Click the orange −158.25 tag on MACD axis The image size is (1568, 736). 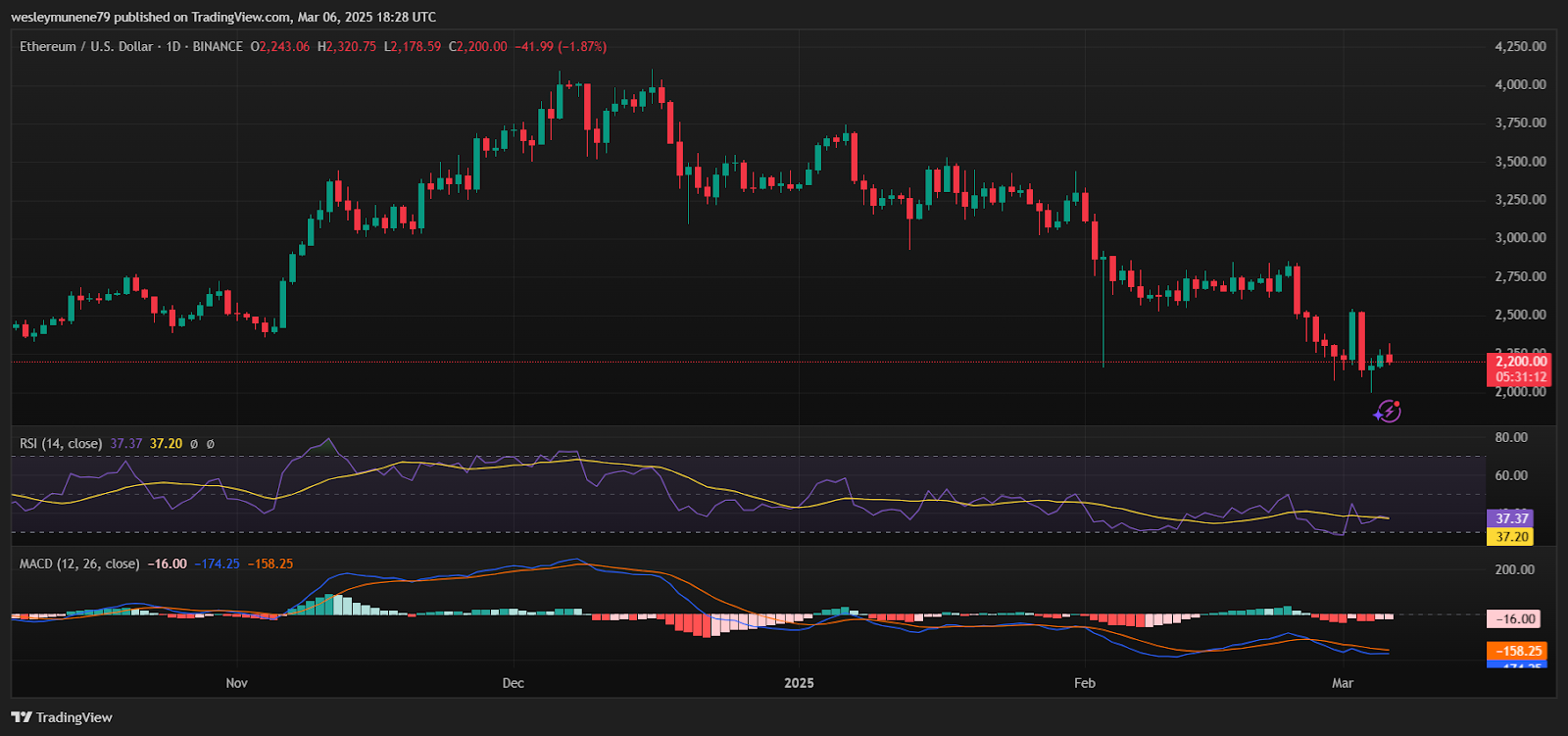[1517, 651]
